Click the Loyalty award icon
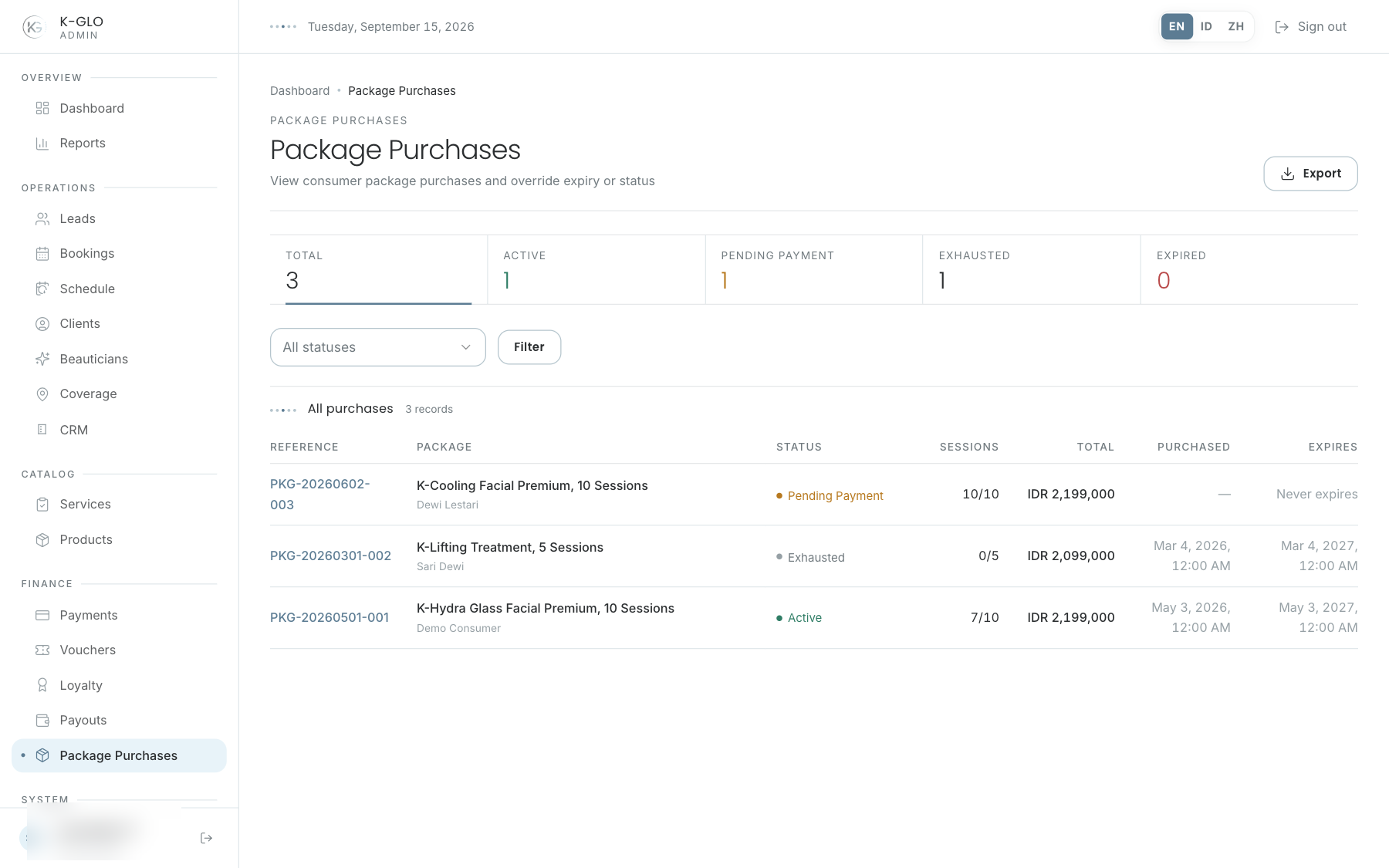 coord(42,685)
